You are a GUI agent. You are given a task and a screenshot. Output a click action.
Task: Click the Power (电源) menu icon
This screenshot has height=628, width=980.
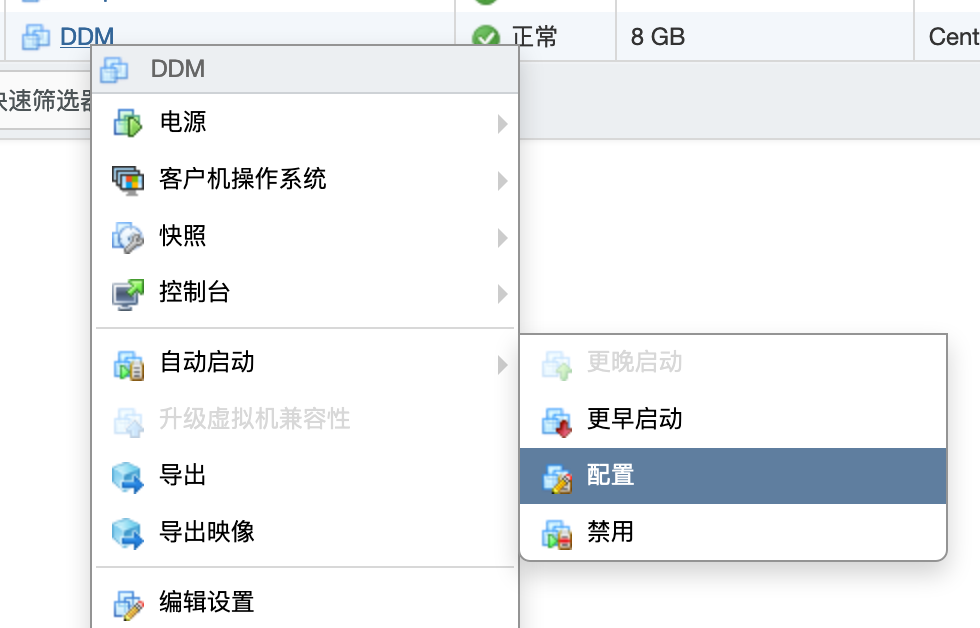tap(128, 122)
